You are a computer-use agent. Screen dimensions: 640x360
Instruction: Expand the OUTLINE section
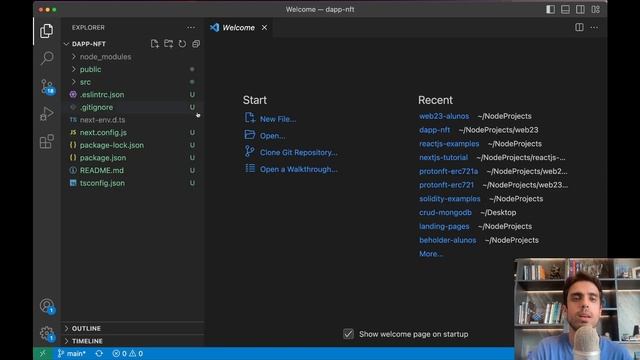point(86,328)
